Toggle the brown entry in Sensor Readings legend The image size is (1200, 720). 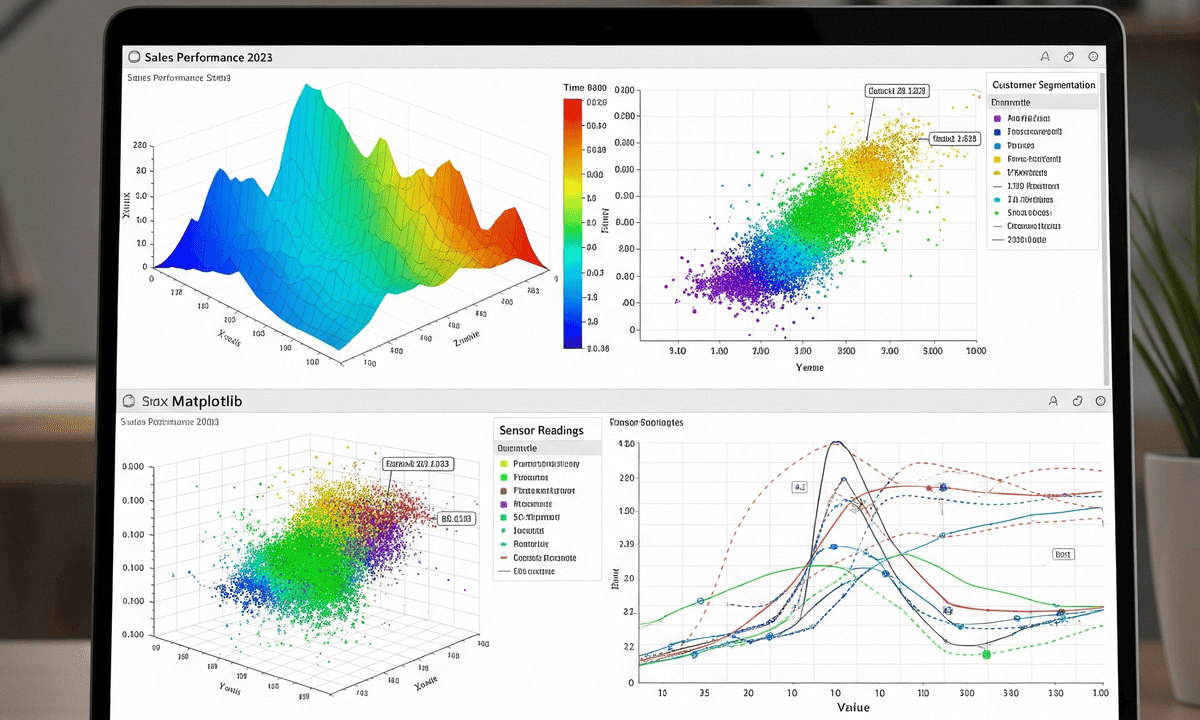504,492
